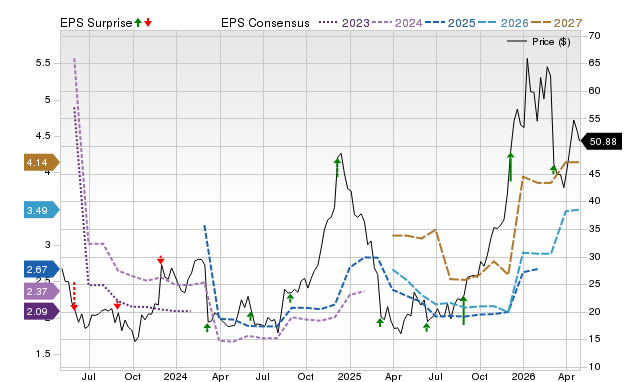The image size is (640, 382).
Task: Click the 15 tick on the price axis
Action: point(595,339)
